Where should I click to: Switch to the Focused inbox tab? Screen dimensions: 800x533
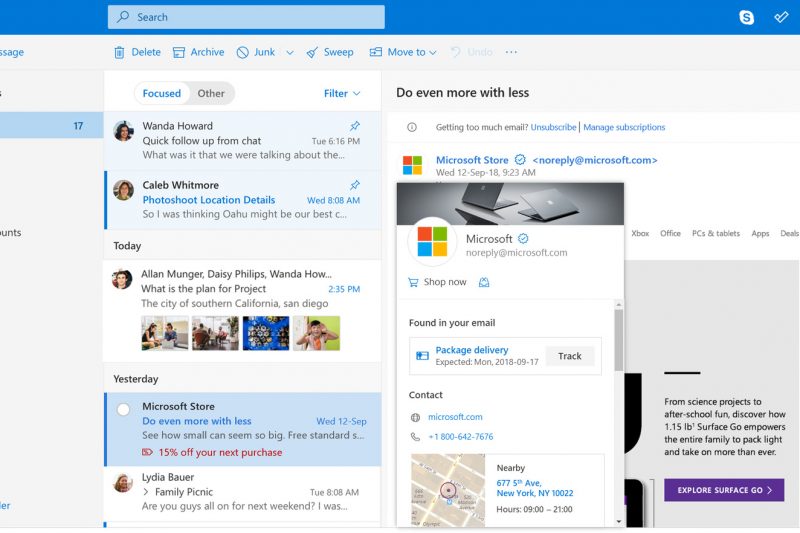[x=161, y=93]
